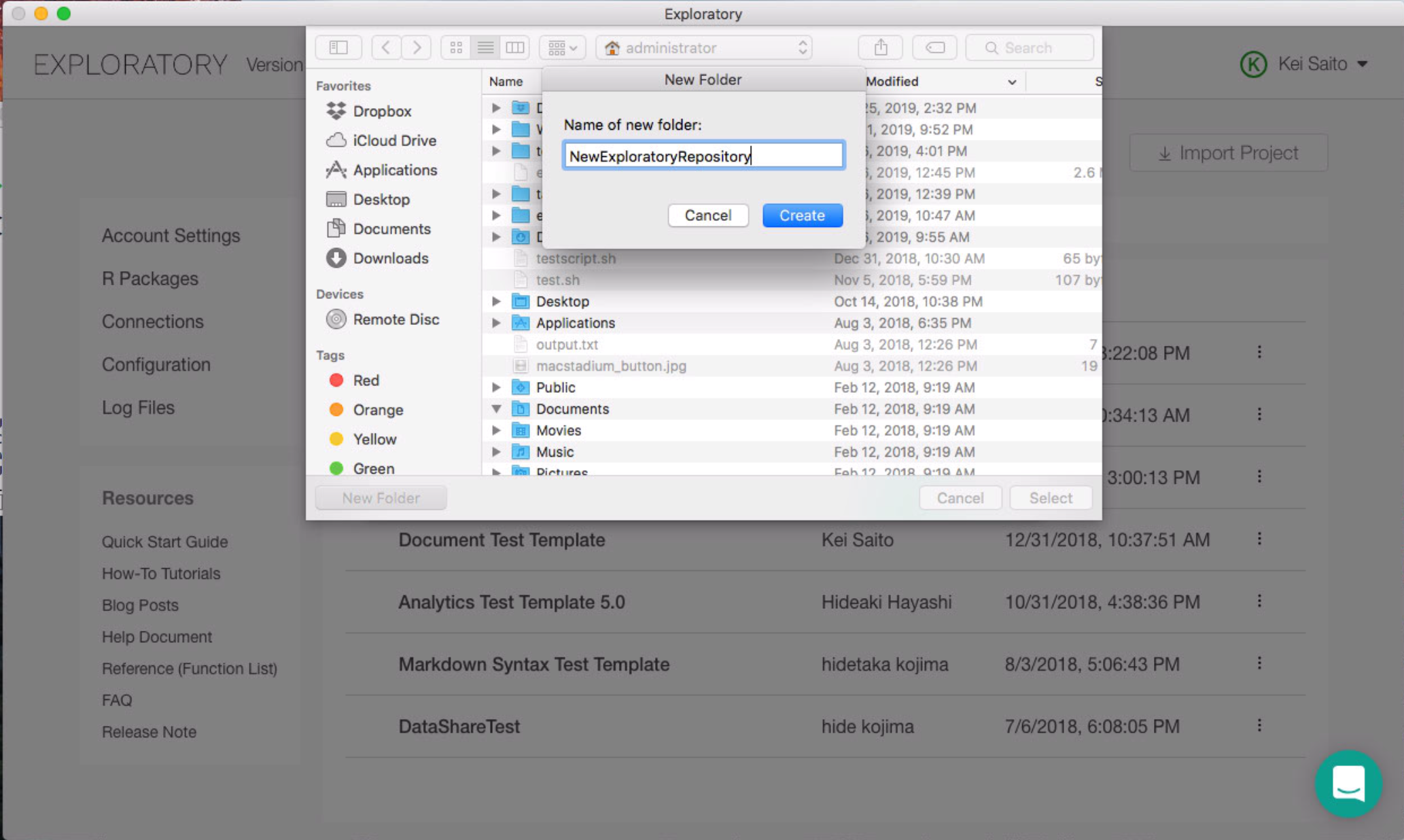Screen dimensions: 1404x840
Task: Open menu for Document Test Template row
Action: [1259, 539]
